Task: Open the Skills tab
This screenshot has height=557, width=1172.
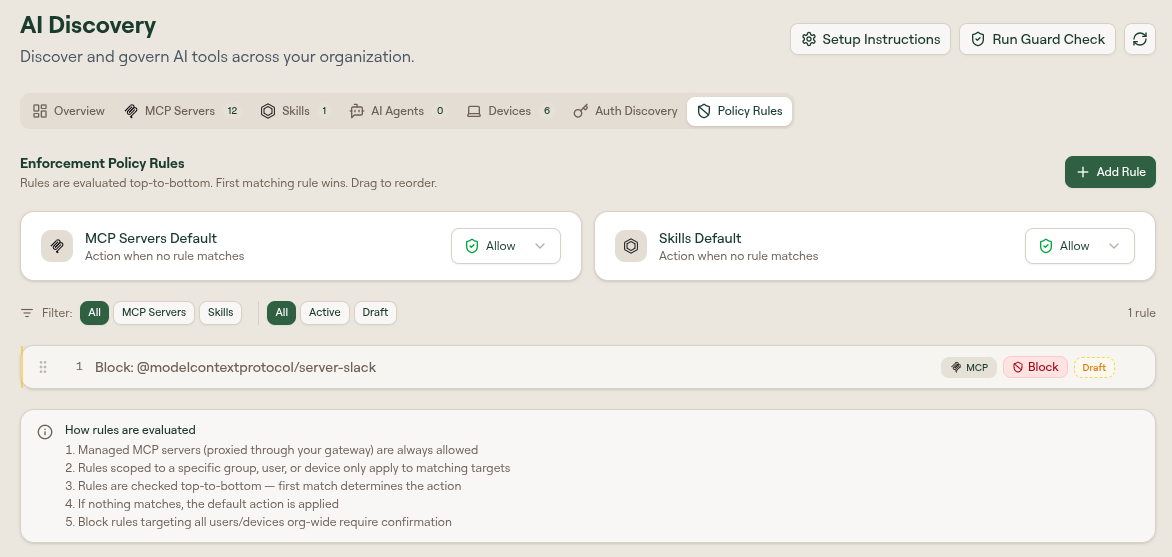Action: (x=295, y=111)
